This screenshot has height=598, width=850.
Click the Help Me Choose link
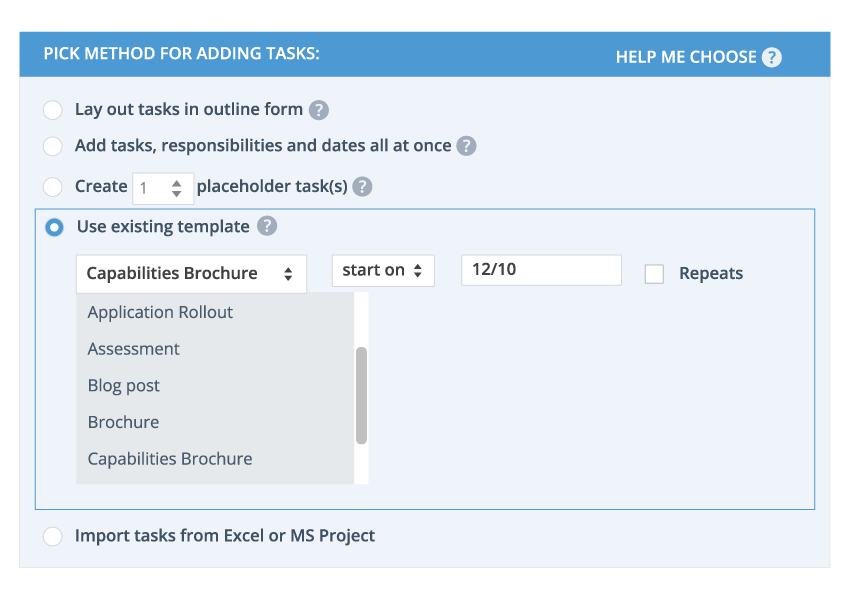(686, 57)
